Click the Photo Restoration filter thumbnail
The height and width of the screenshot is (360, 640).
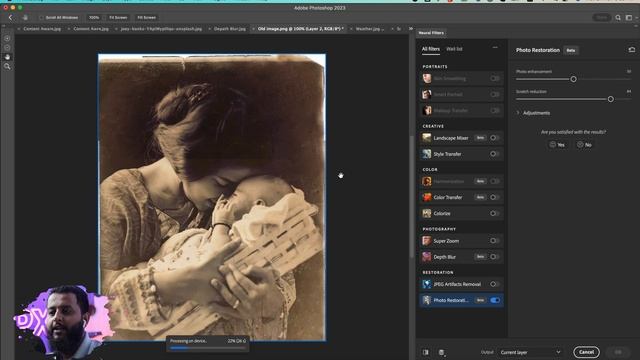(427, 300)
